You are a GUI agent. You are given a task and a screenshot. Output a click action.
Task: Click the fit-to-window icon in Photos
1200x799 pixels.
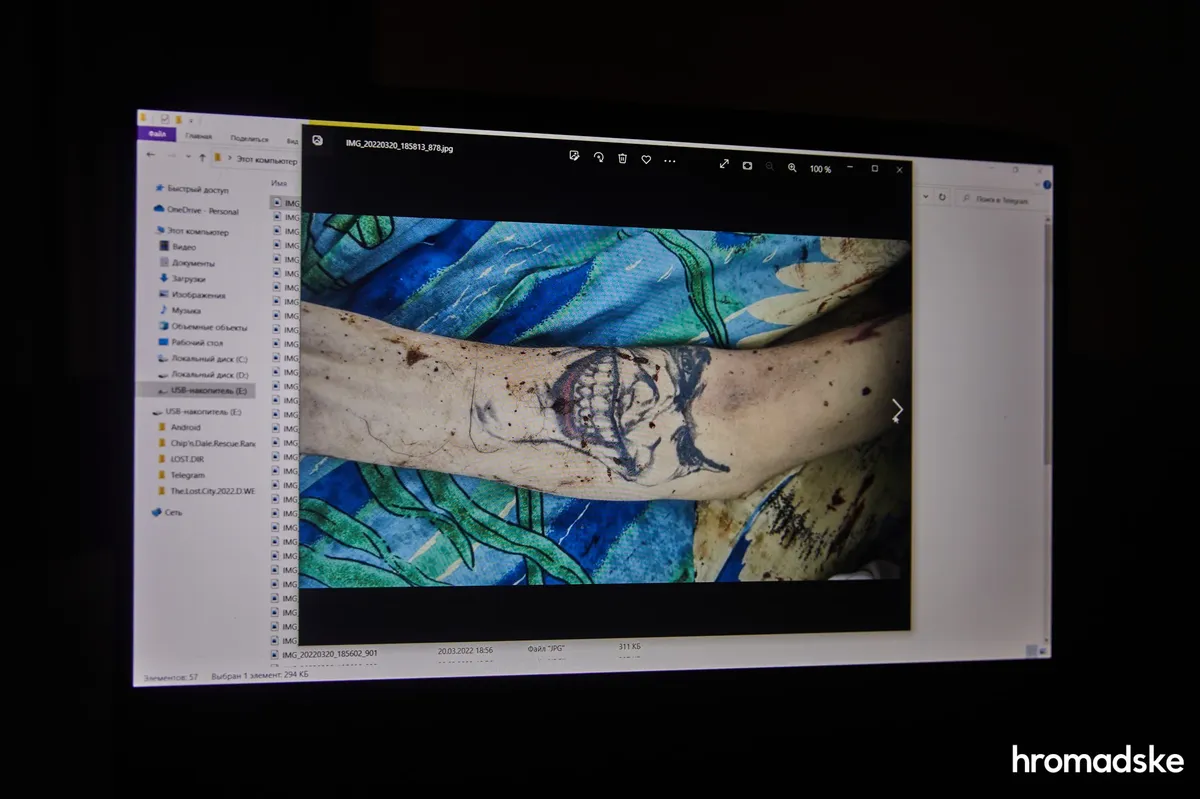(x=747, y=165)
